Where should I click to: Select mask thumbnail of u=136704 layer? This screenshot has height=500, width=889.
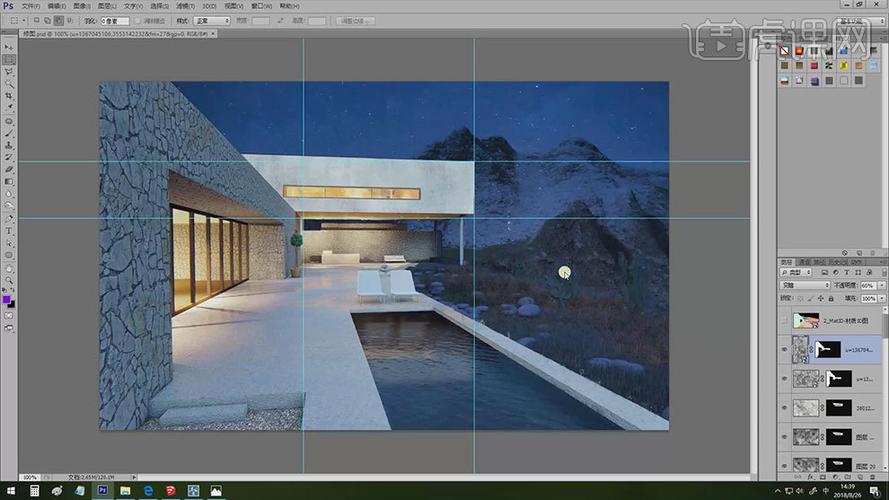[828, 350]
